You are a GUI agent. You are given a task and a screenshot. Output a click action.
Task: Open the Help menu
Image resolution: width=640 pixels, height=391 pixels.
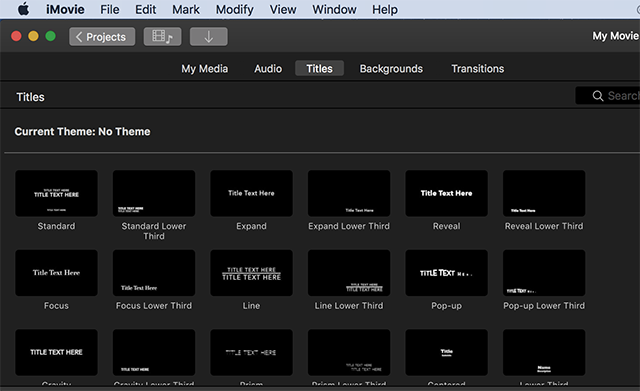tap(385, 9)
